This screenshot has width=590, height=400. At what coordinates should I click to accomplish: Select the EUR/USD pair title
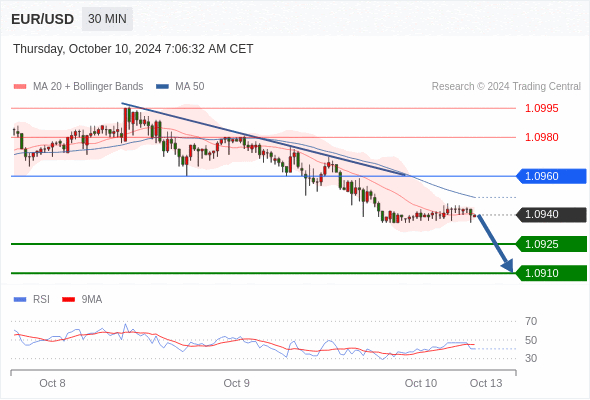click(x=43, y=19)
